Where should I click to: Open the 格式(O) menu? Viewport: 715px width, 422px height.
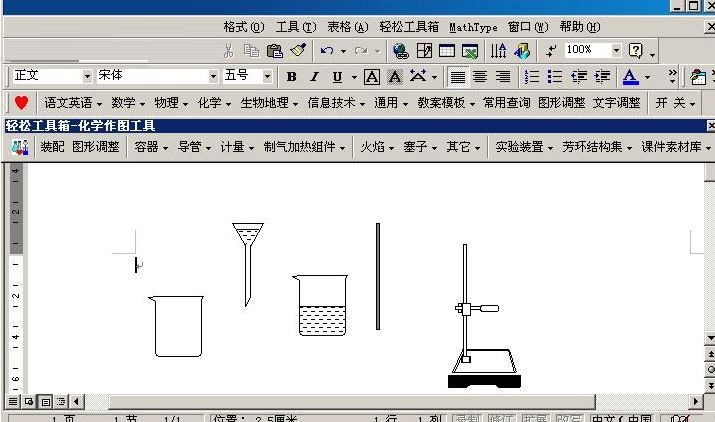click(x=244, y=27)
